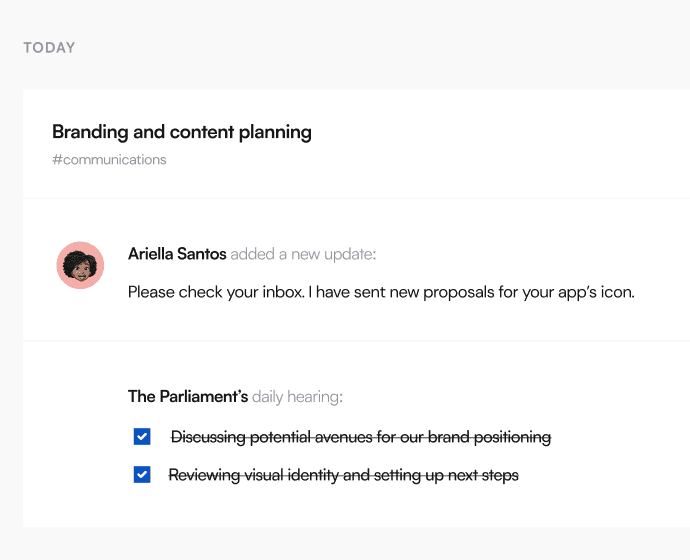
Task: Click the Ariella Santos name
Action: 177,254
